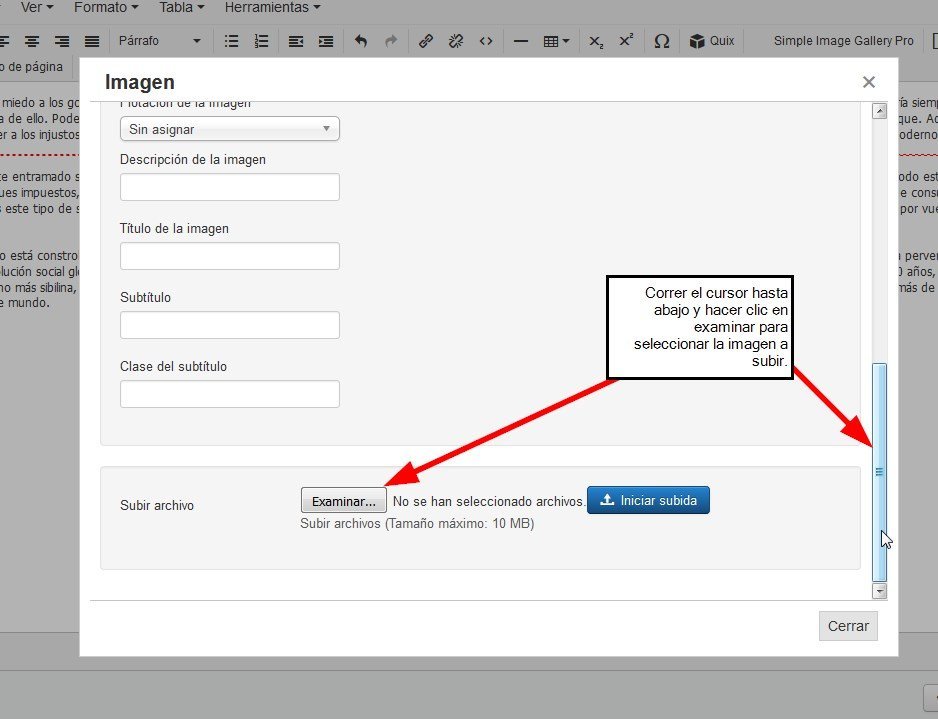Open the Ver menu

36,7
